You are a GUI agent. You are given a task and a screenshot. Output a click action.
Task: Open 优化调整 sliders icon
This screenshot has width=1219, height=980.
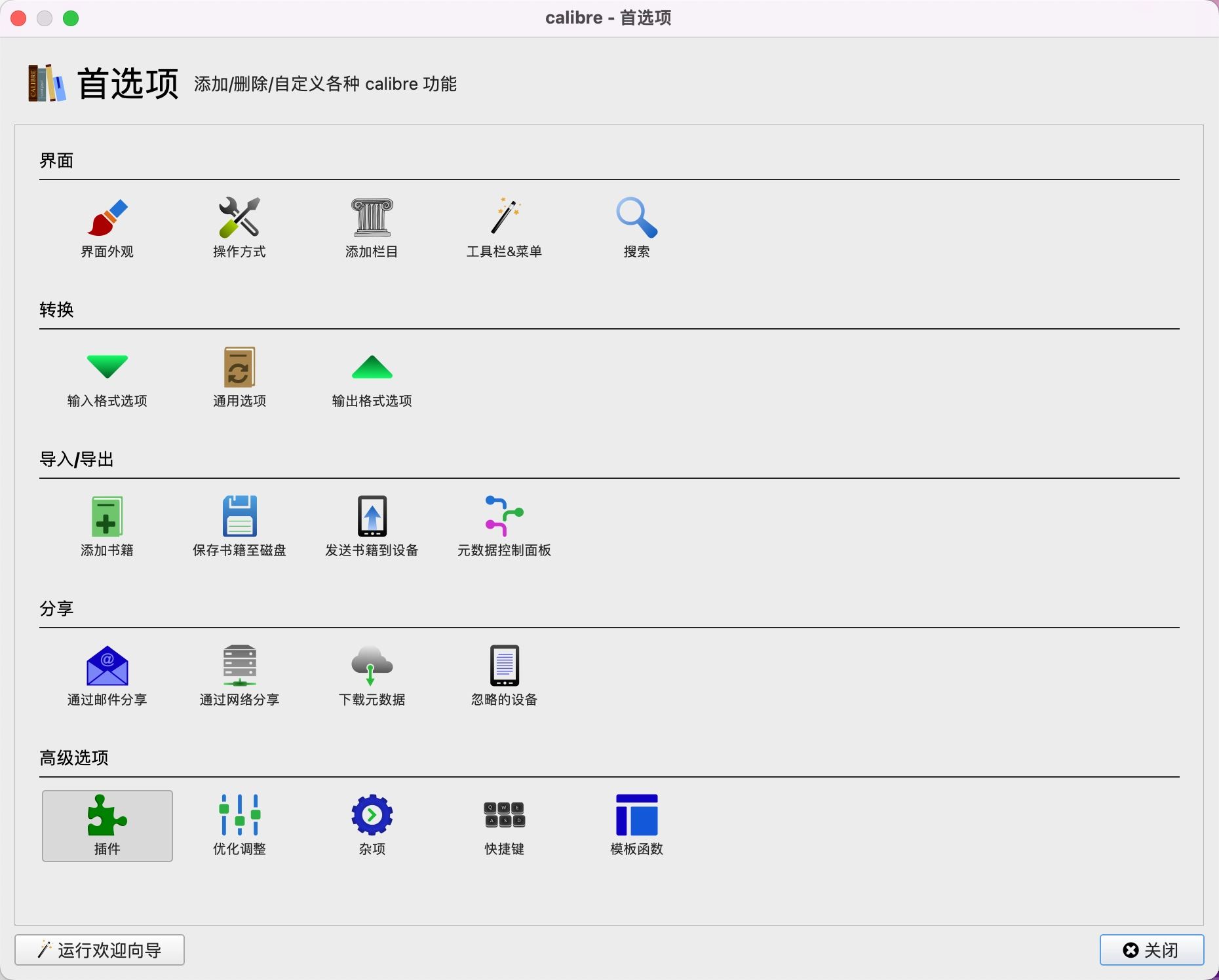(x=240, y=825)
